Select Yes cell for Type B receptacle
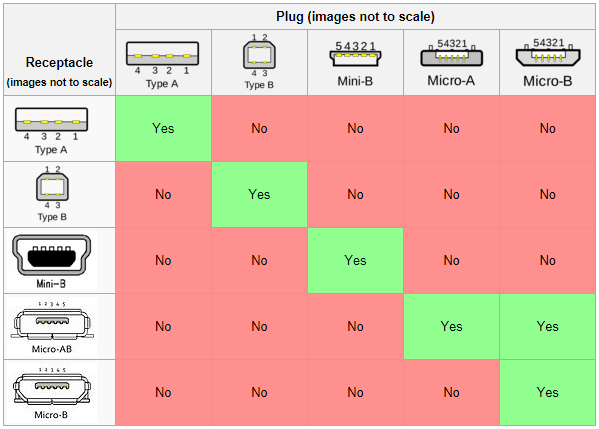The height and width of the screenshot is (429, 599). 259,194
